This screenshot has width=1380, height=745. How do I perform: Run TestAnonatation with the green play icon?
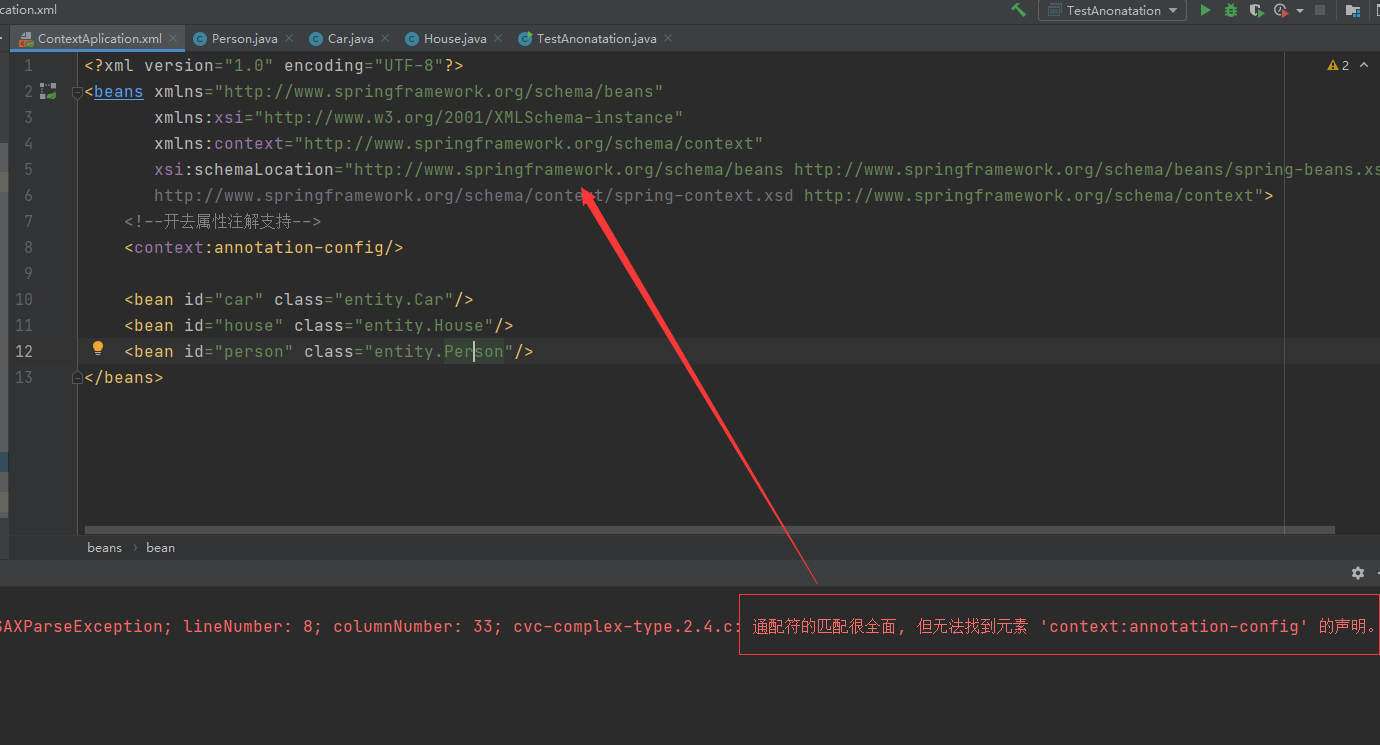click(1205, 10)
